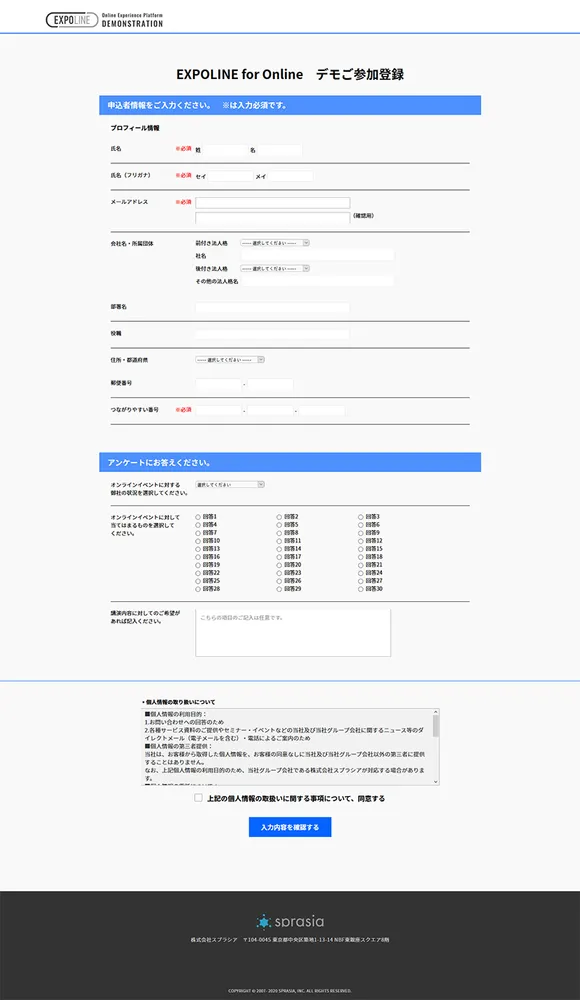Click the セイ furigana field

pyautogui.click(x=231, y=176)
